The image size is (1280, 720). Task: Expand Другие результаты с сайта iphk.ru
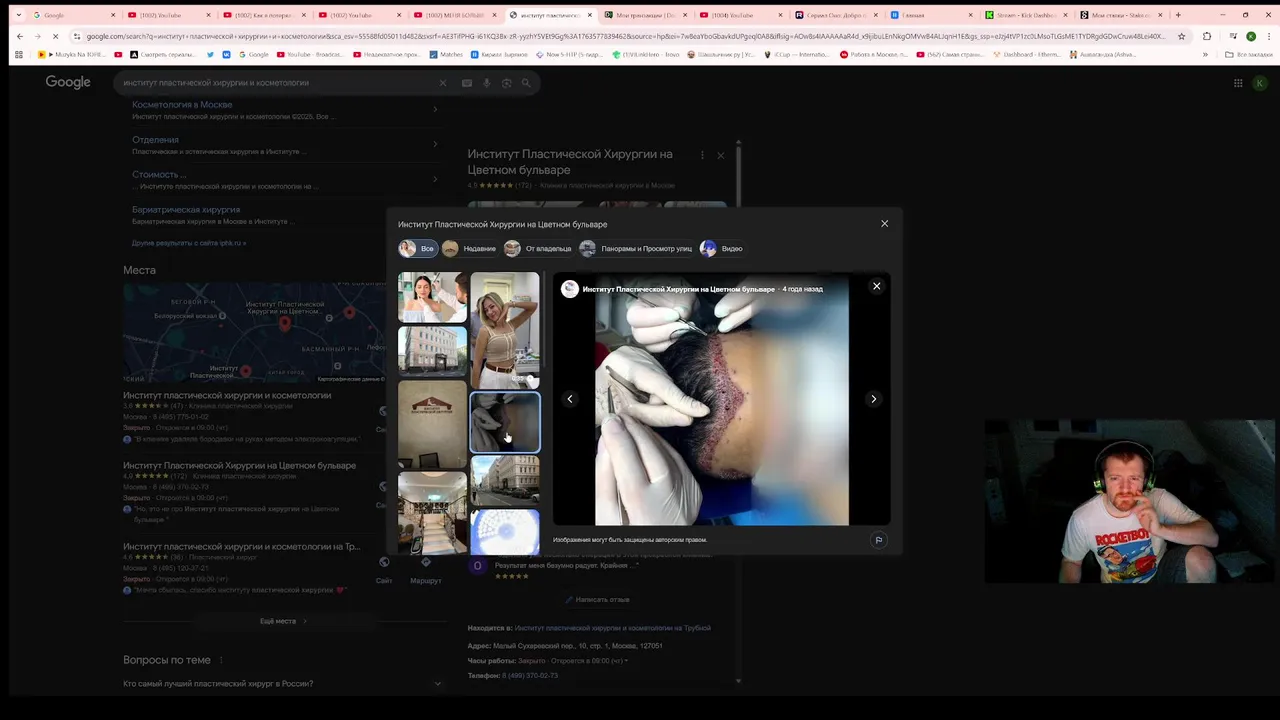189,243
